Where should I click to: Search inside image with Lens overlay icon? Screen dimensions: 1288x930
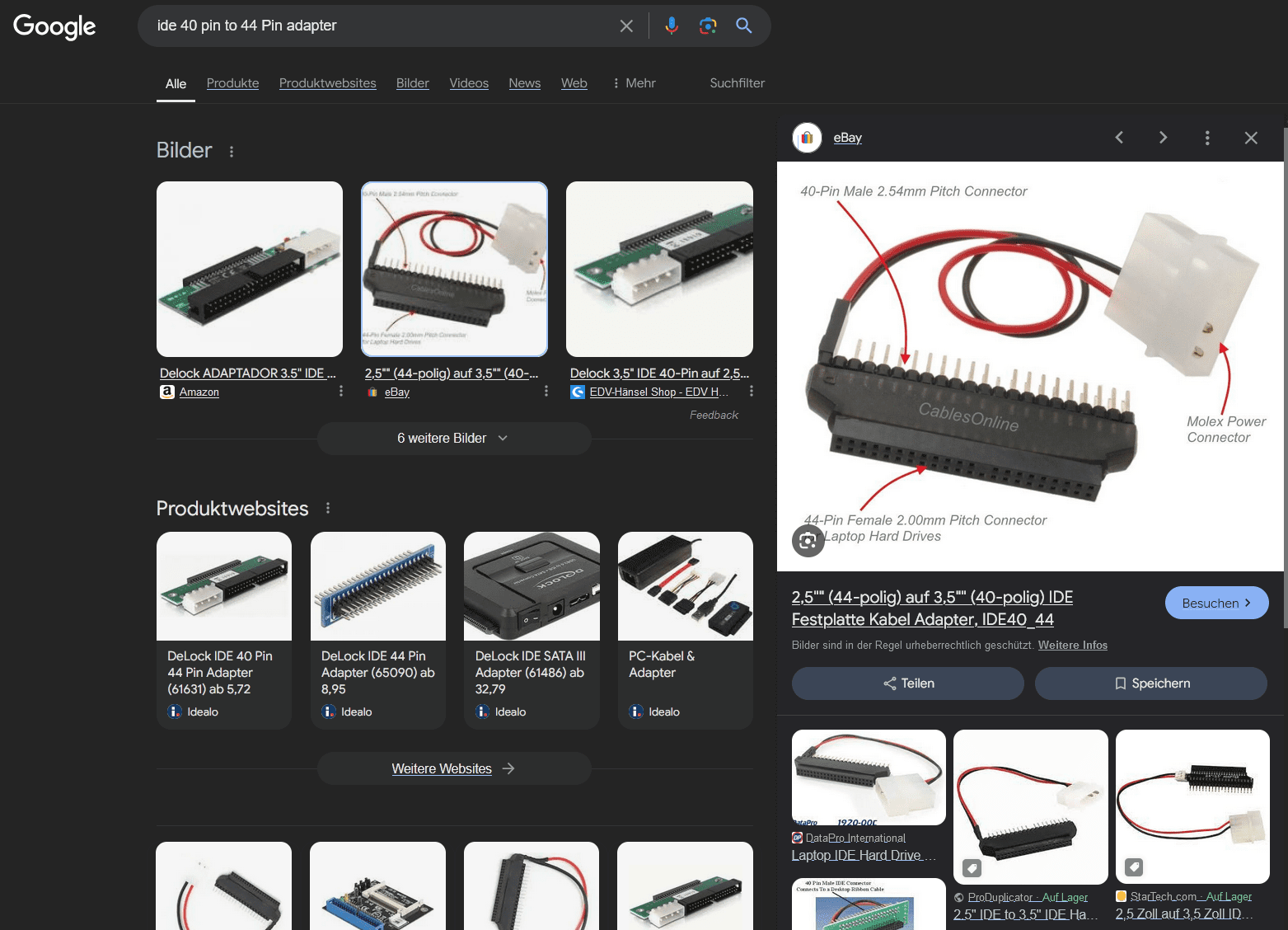coord(808,541)
